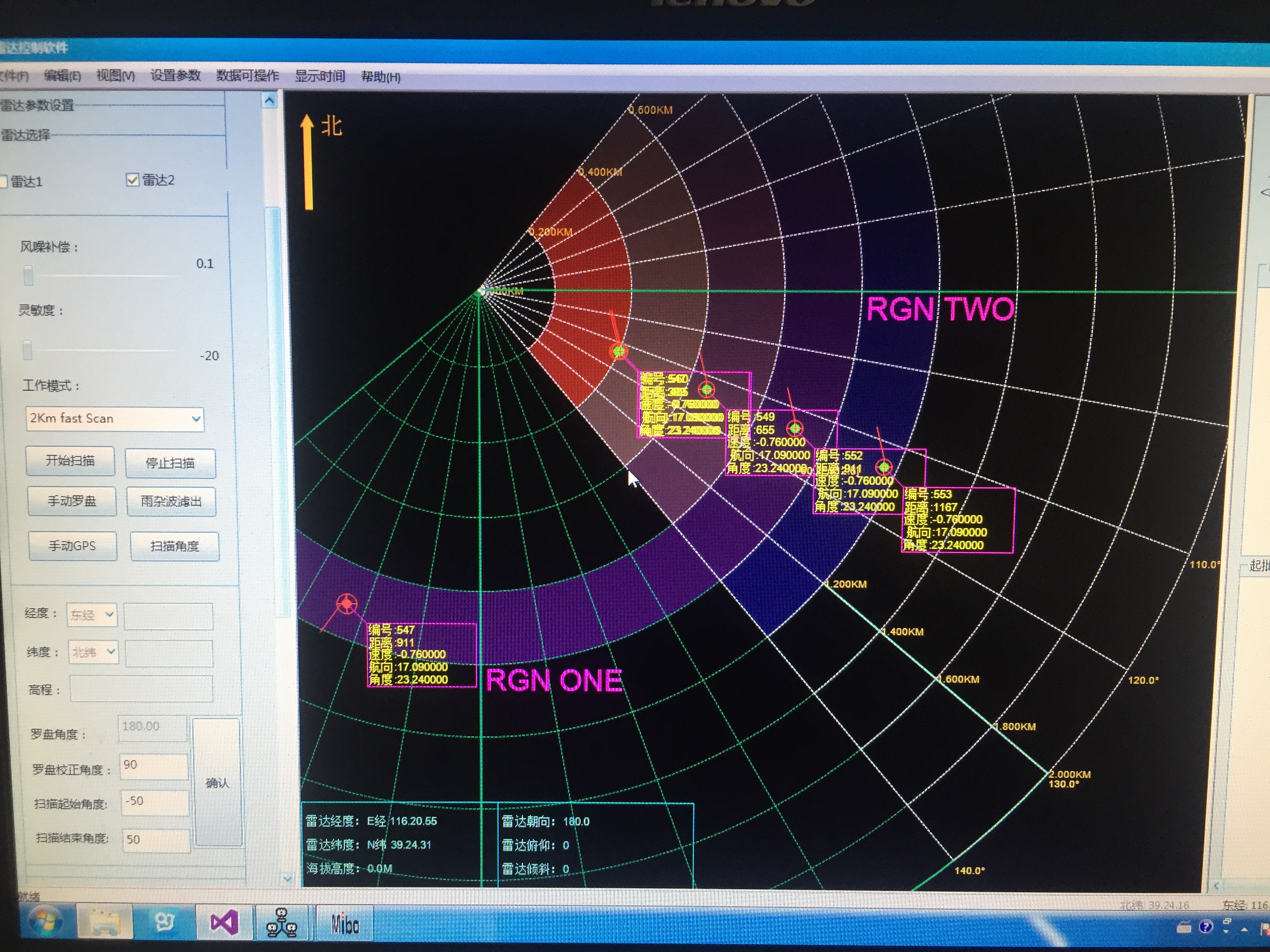This screenshot has width=1270, height=952.
Task: Click the 高程 input field
Action: click(x=141, y=689)
